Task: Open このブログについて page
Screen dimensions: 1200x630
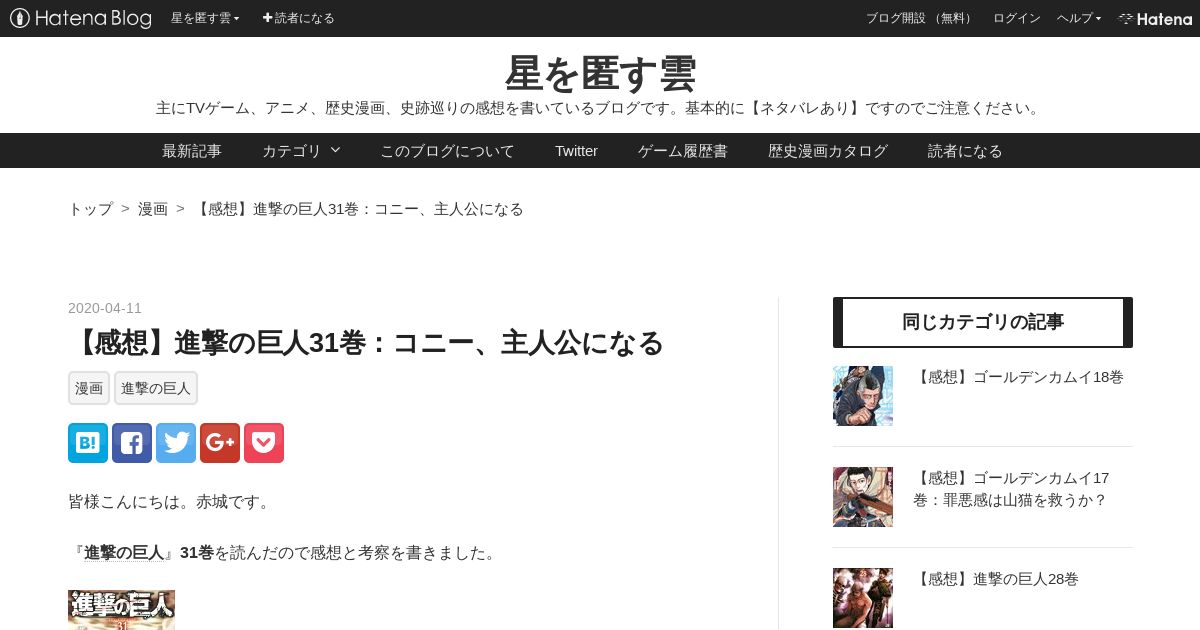Action: tap(447, 151)
